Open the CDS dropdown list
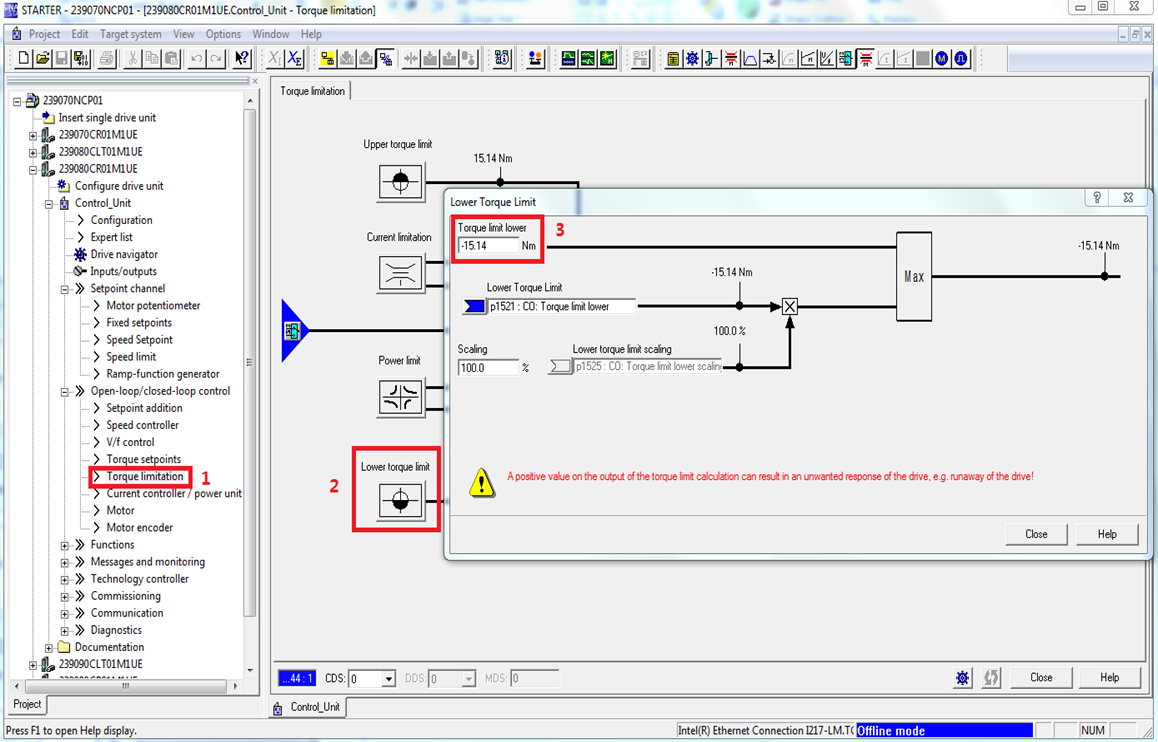Image resolution: width=1158 pixels, height=742 pixels. 388,679
